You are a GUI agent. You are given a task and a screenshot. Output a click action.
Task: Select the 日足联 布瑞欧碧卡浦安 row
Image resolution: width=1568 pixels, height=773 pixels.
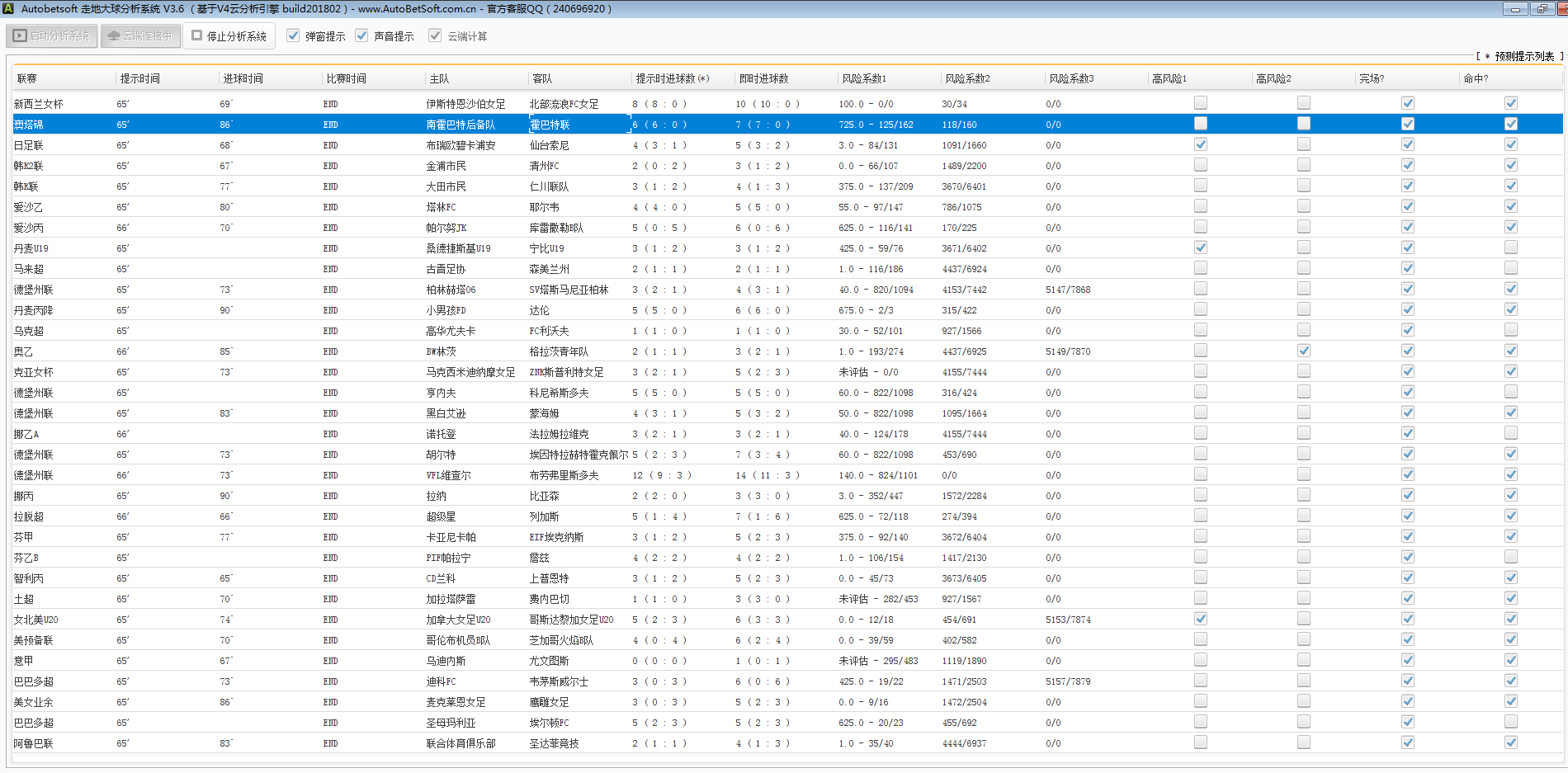[x=460, y=145]
